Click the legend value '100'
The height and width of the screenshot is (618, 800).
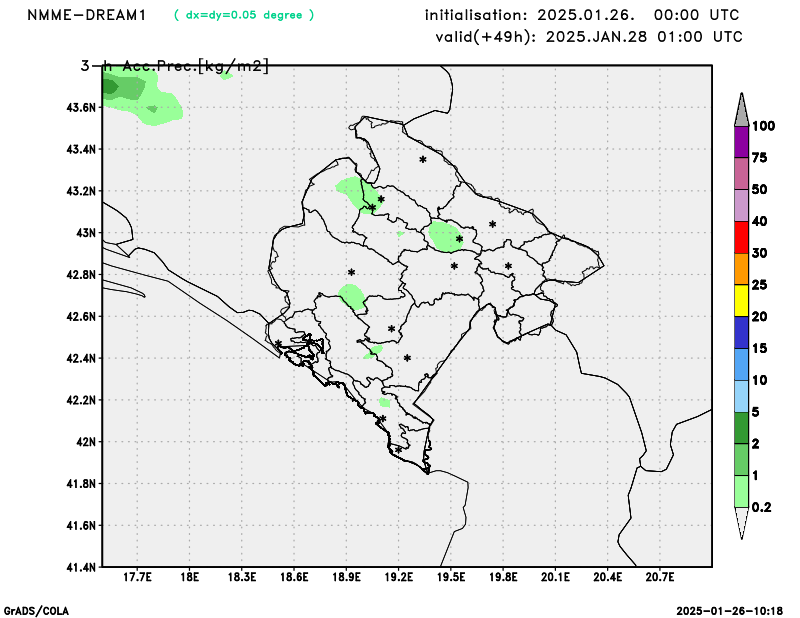click(763, 126)
